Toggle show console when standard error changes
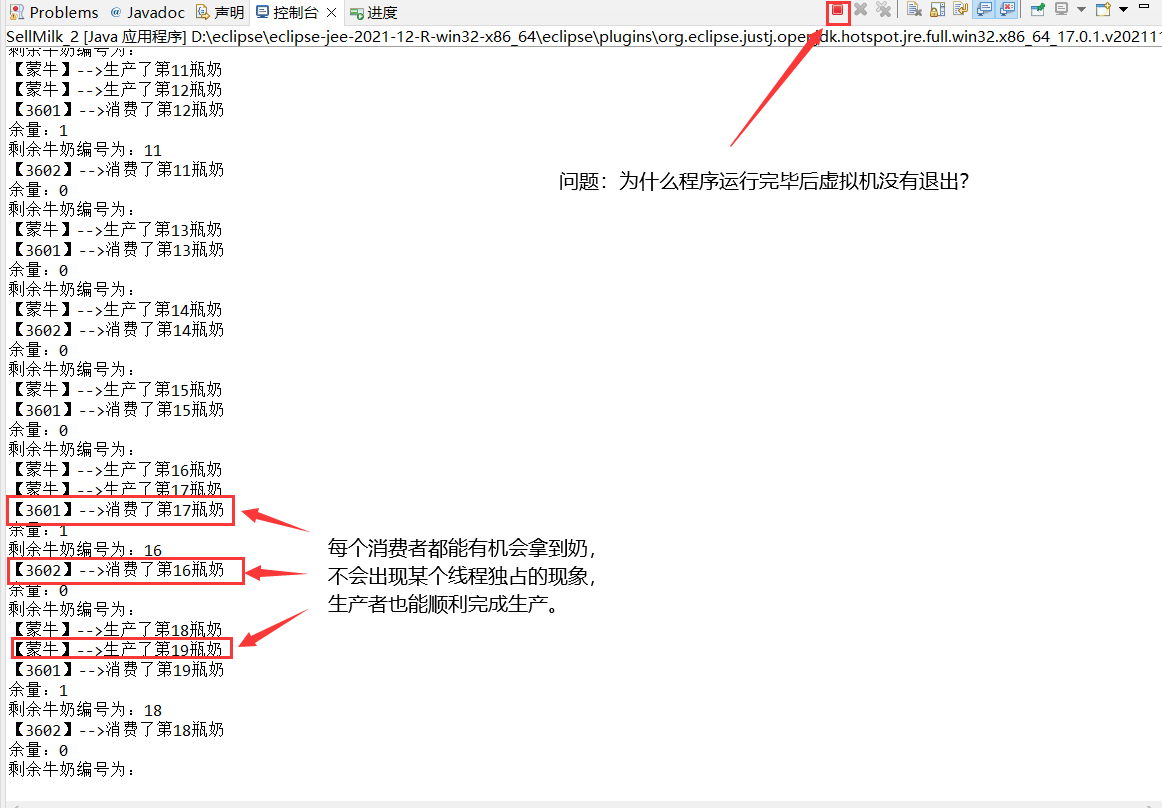 (1007, 10)
